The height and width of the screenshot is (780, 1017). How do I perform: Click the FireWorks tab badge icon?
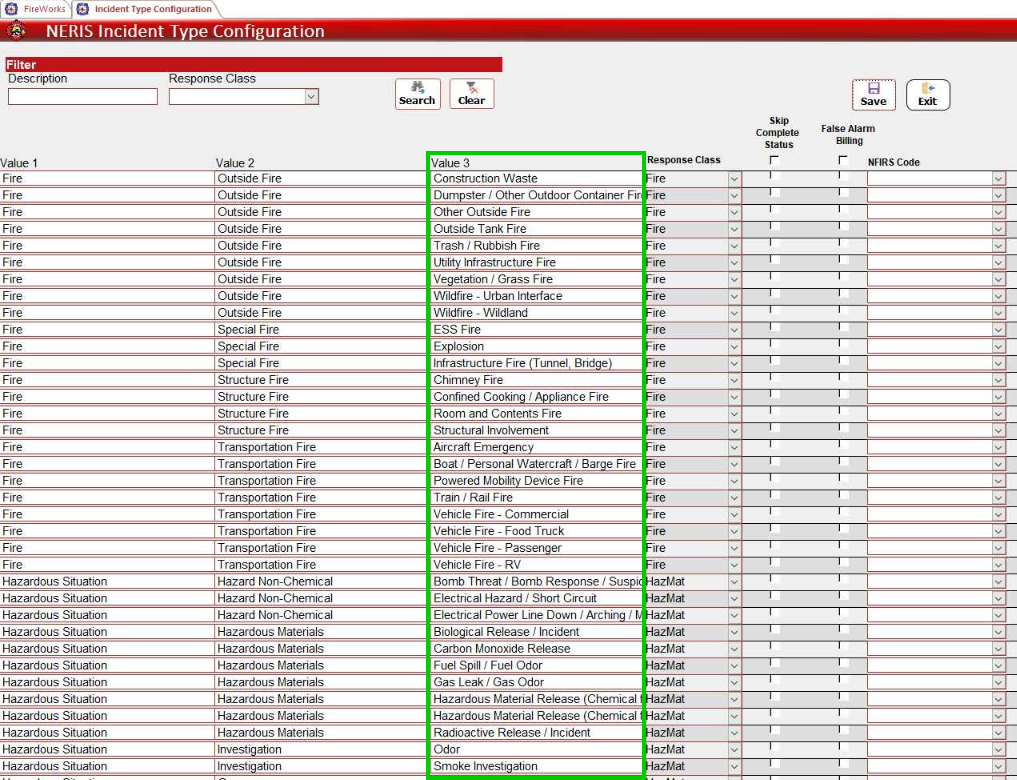point(12,9)
